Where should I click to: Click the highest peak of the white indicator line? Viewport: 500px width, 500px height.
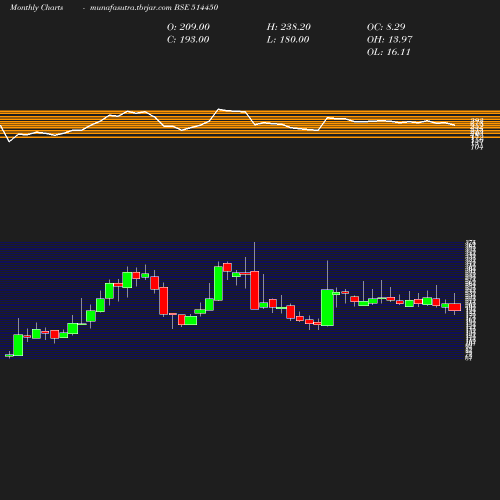[x=219, y=109]
